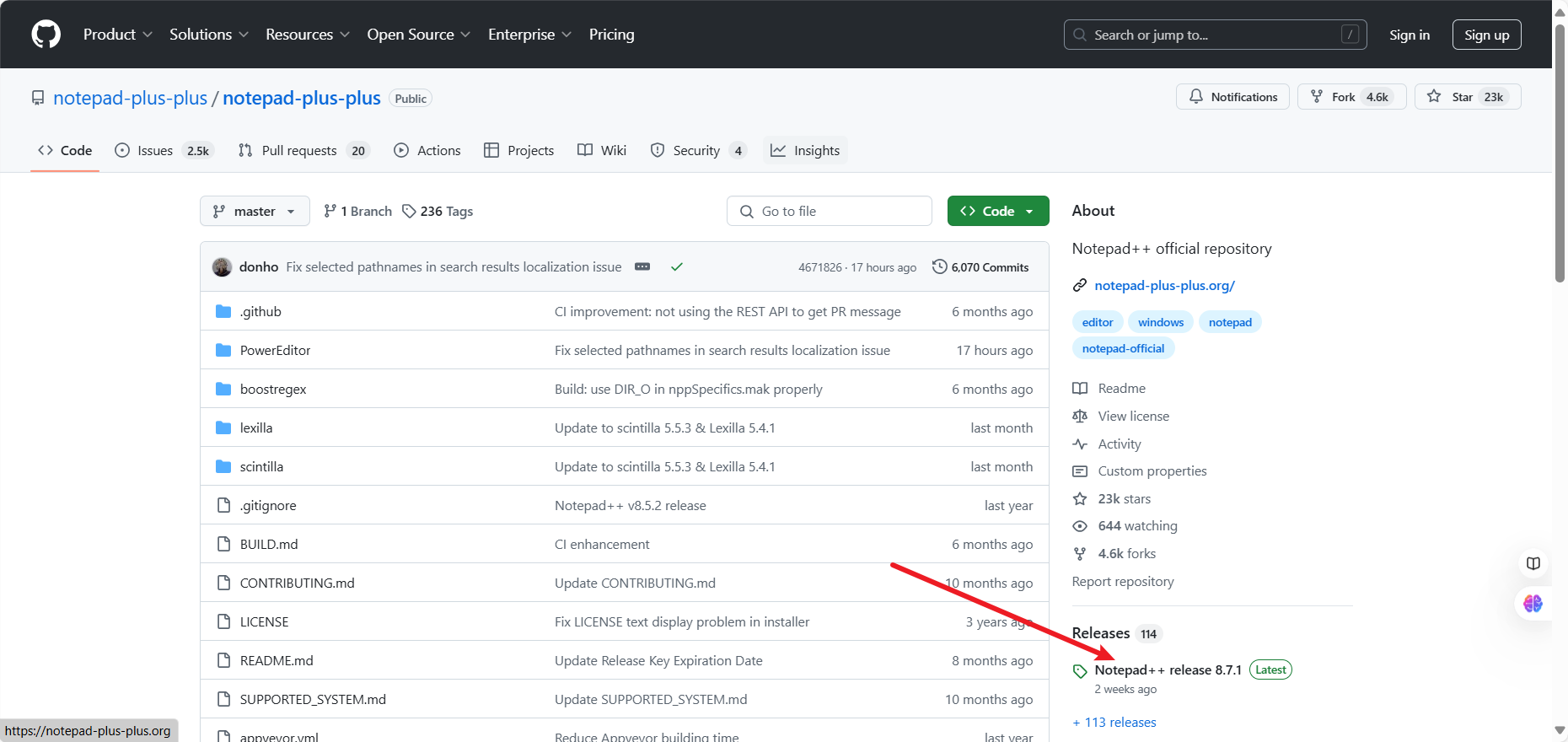The image size is (1568, 742).
Task: Open the 236 Tags link
Action: point(438,211)
